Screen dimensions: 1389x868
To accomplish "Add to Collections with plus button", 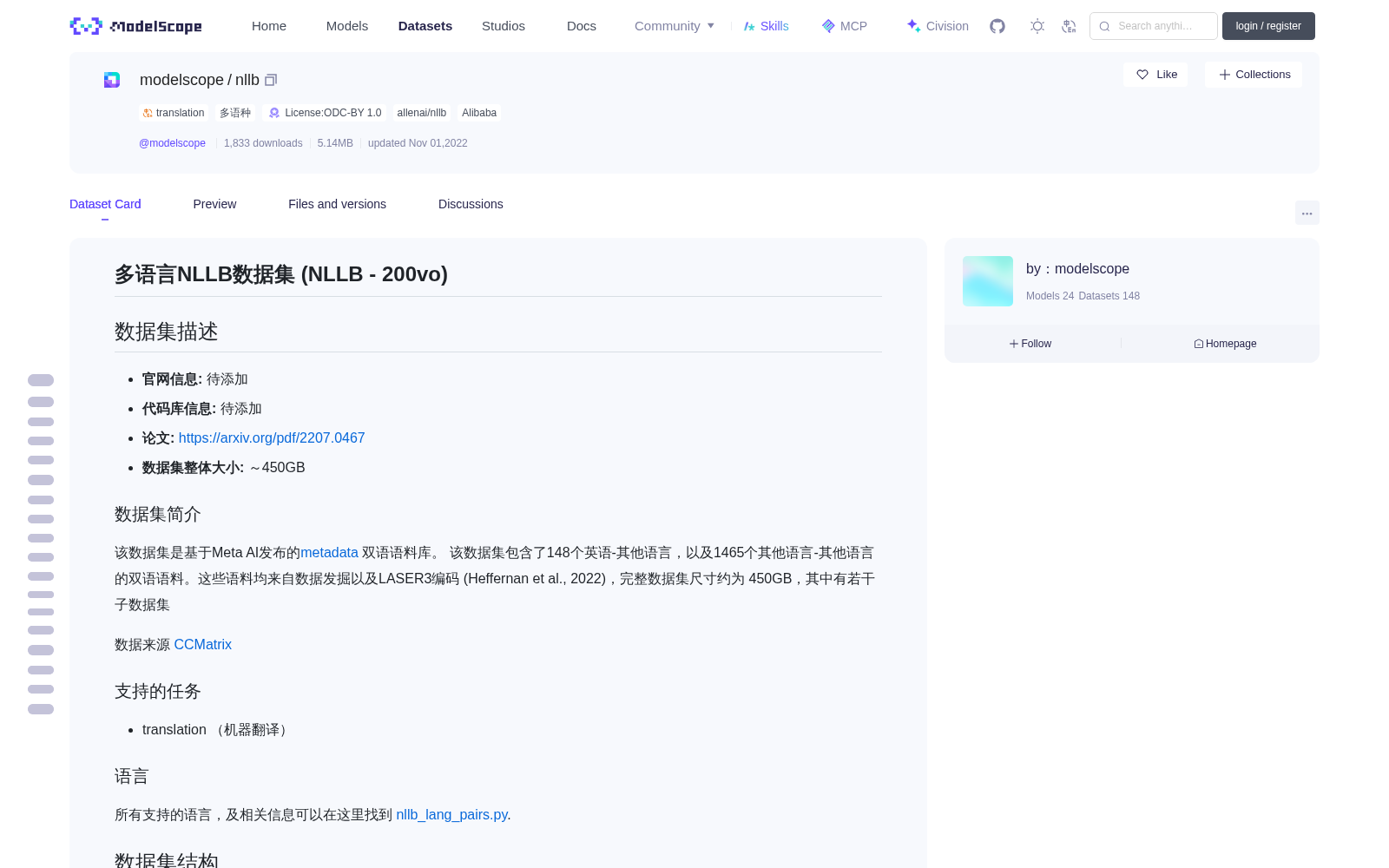I will pyautogui.click(x=1254, y=75).
